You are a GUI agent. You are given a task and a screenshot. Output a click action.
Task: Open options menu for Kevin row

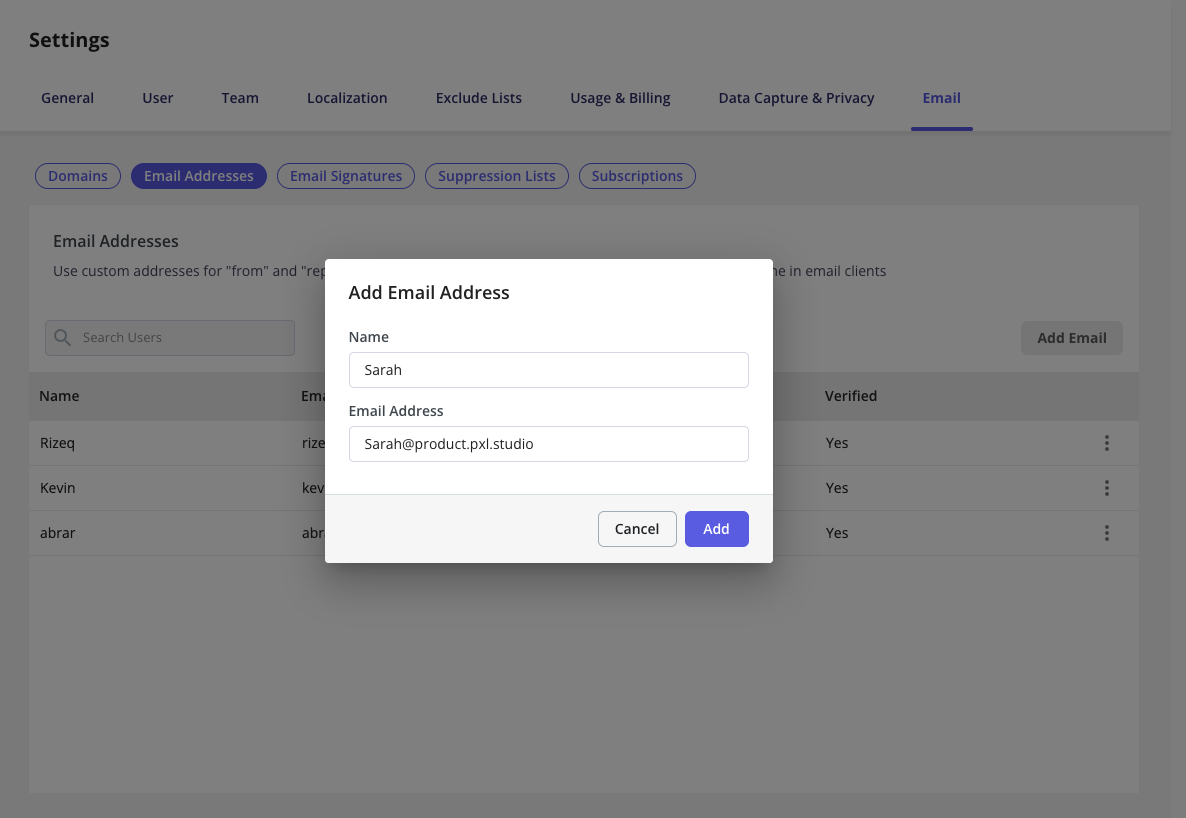(1107, 488)
